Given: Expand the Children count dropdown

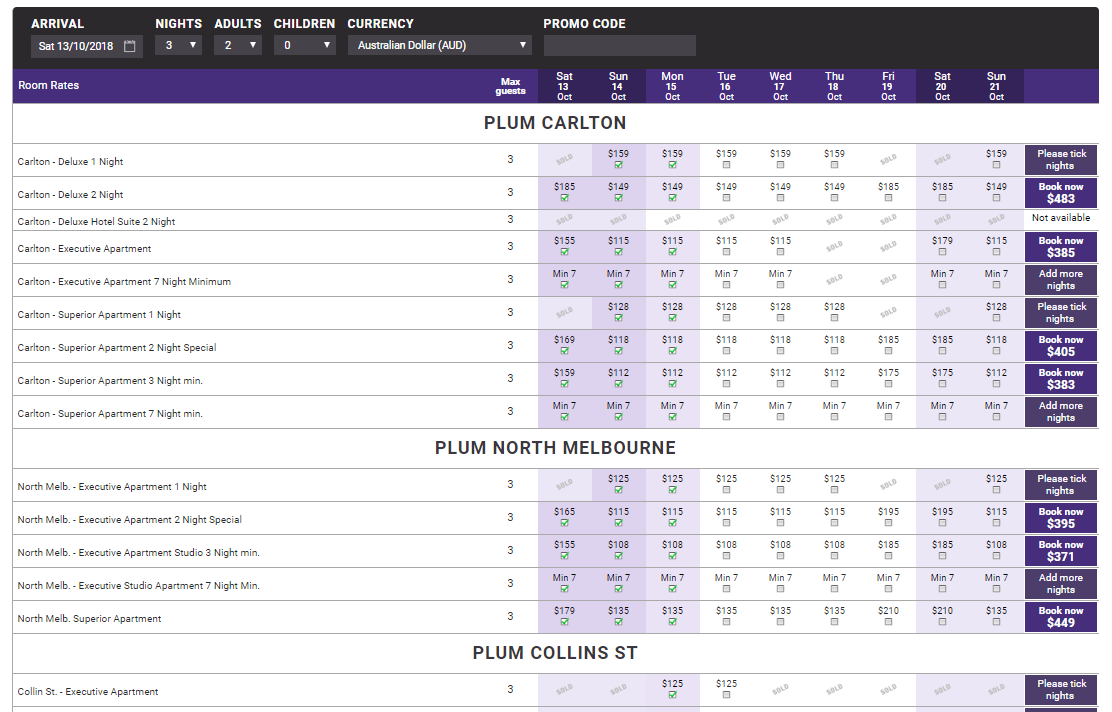Looking at the screenshot, I should [305, 45].
